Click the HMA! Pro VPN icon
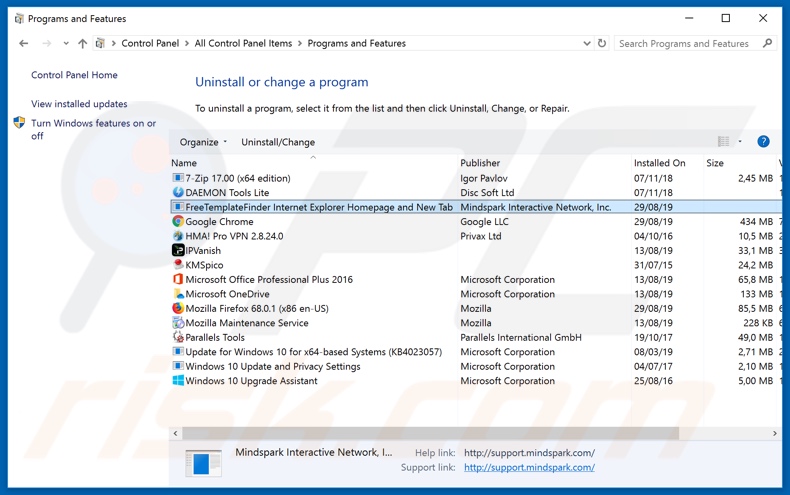Screen dimensions: 790x495 point(178,236)
